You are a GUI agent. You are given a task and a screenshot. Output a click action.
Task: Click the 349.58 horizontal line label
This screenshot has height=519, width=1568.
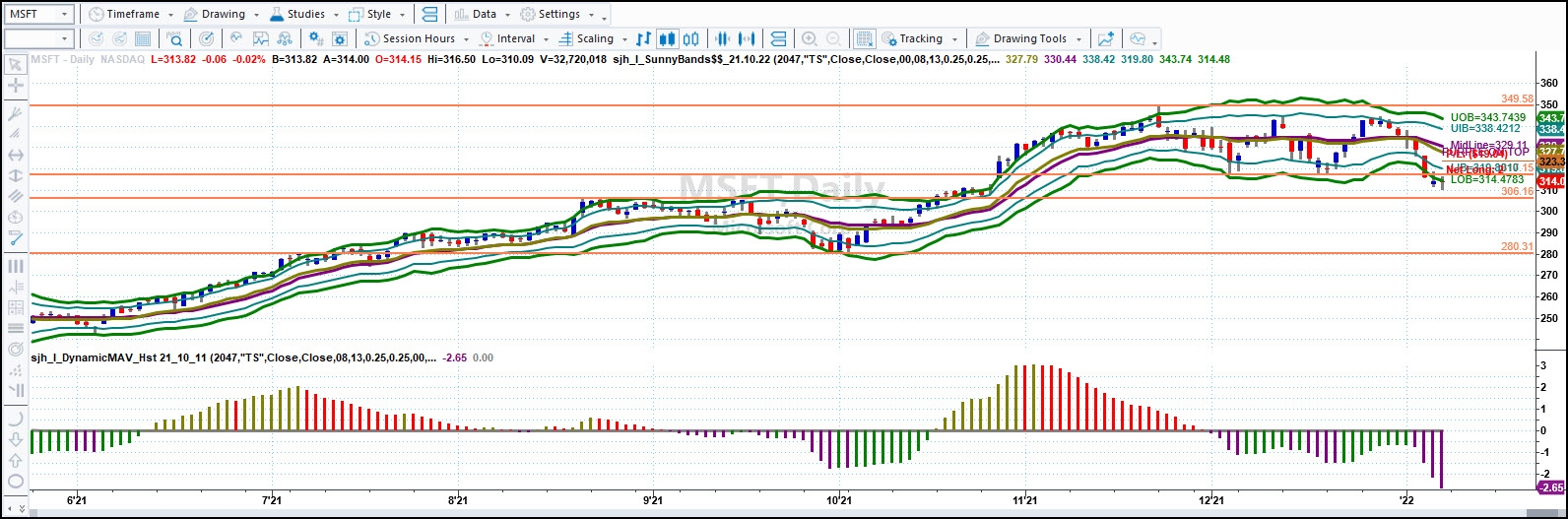pyautogui.click(x=1517, y=99)
